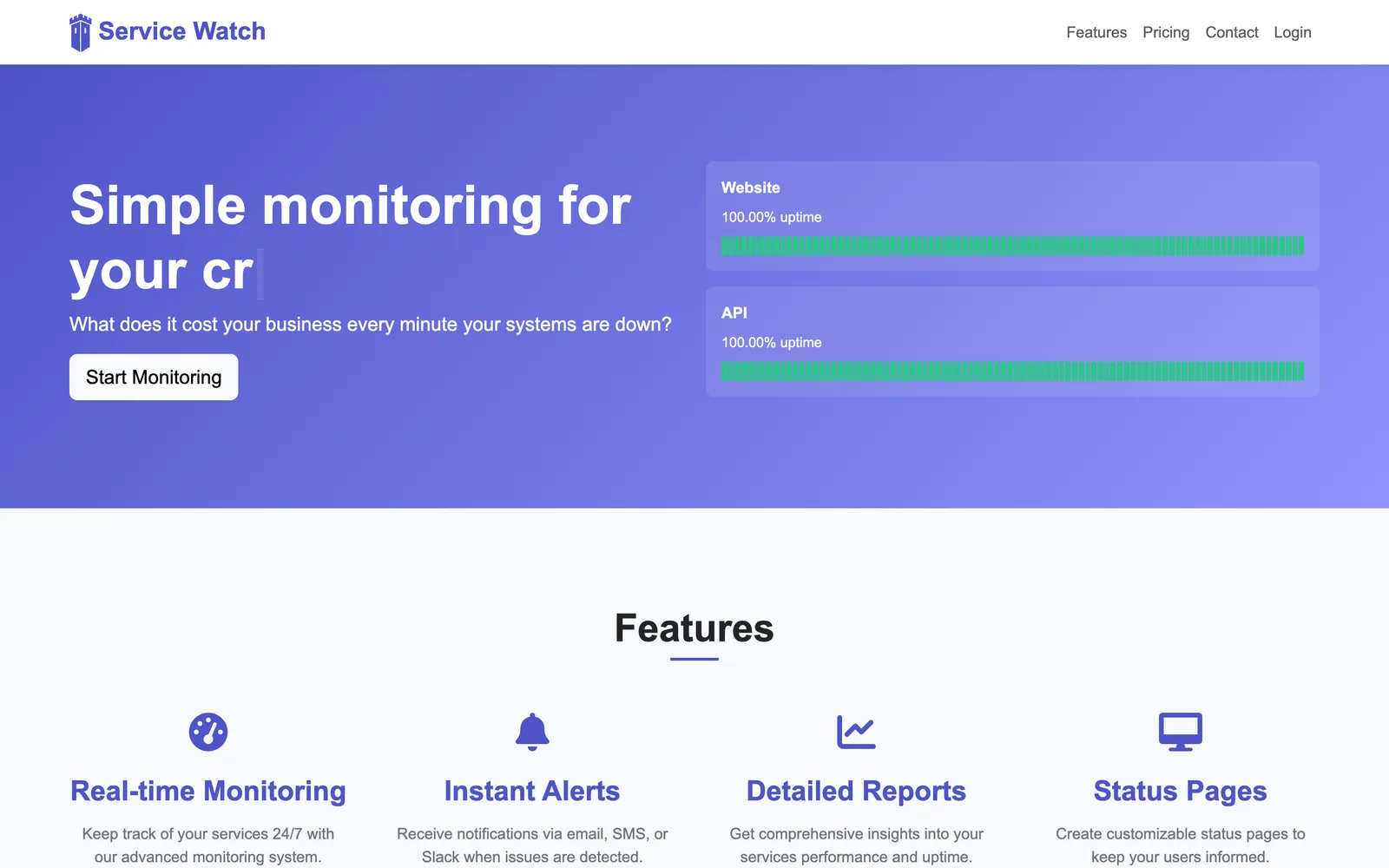Click the downtime cost question subtitle
This screenshot has height=868, width=1389.
371,325
